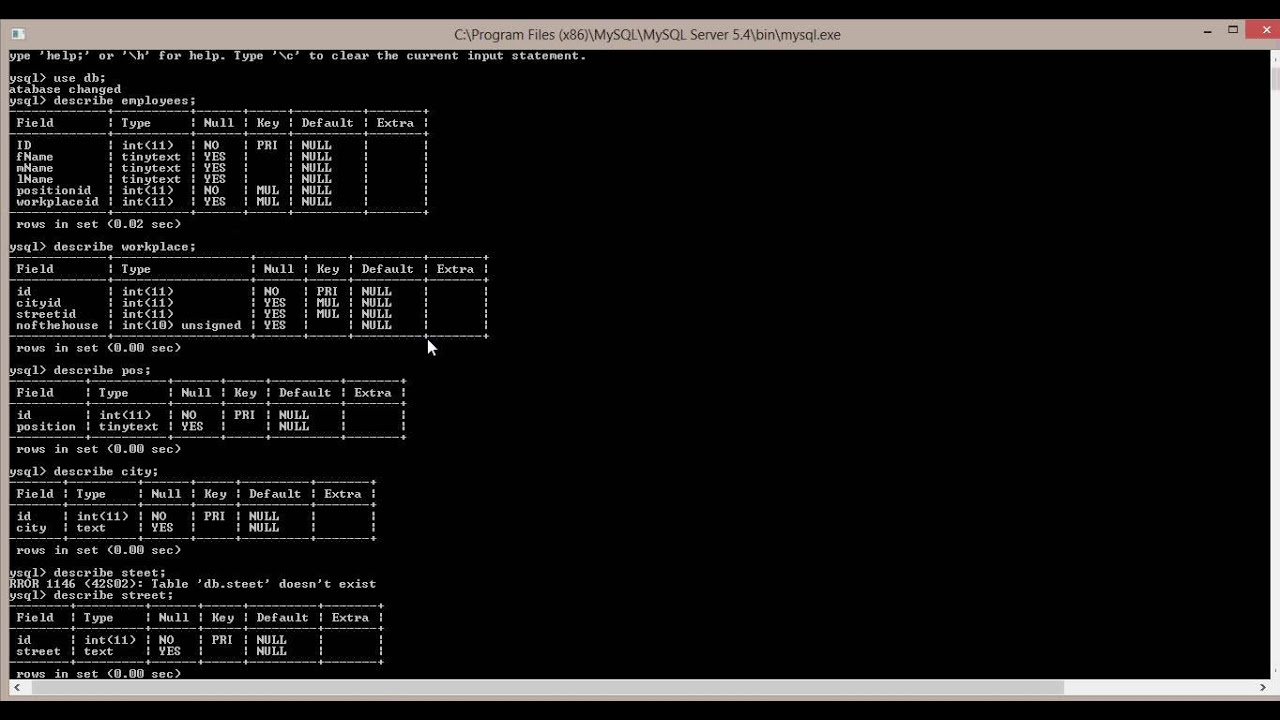Image resolution: width=1280 pixels, height=720 pixels.
Task: Click 'PRI' key in employees table
Action: coord(267,145)
